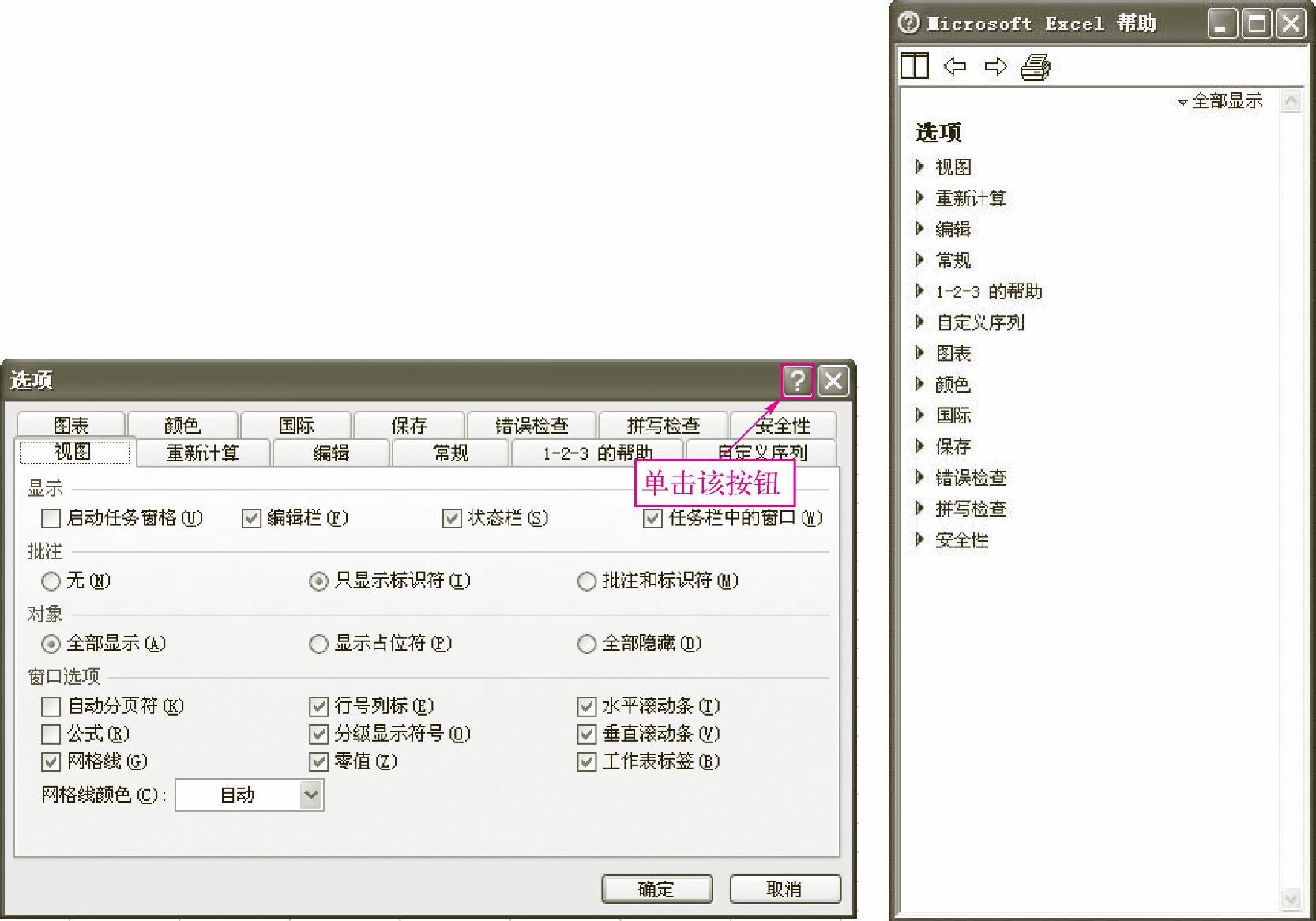Click the help question mark button in Options dialog
This screenshot has width=1316, height=921.
click(797, 381)
